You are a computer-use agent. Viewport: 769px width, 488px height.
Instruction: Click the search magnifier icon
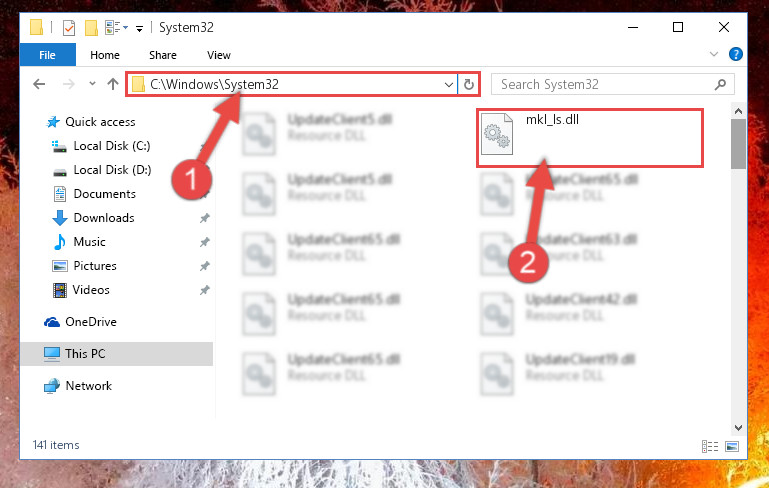[x=720, y=84]
